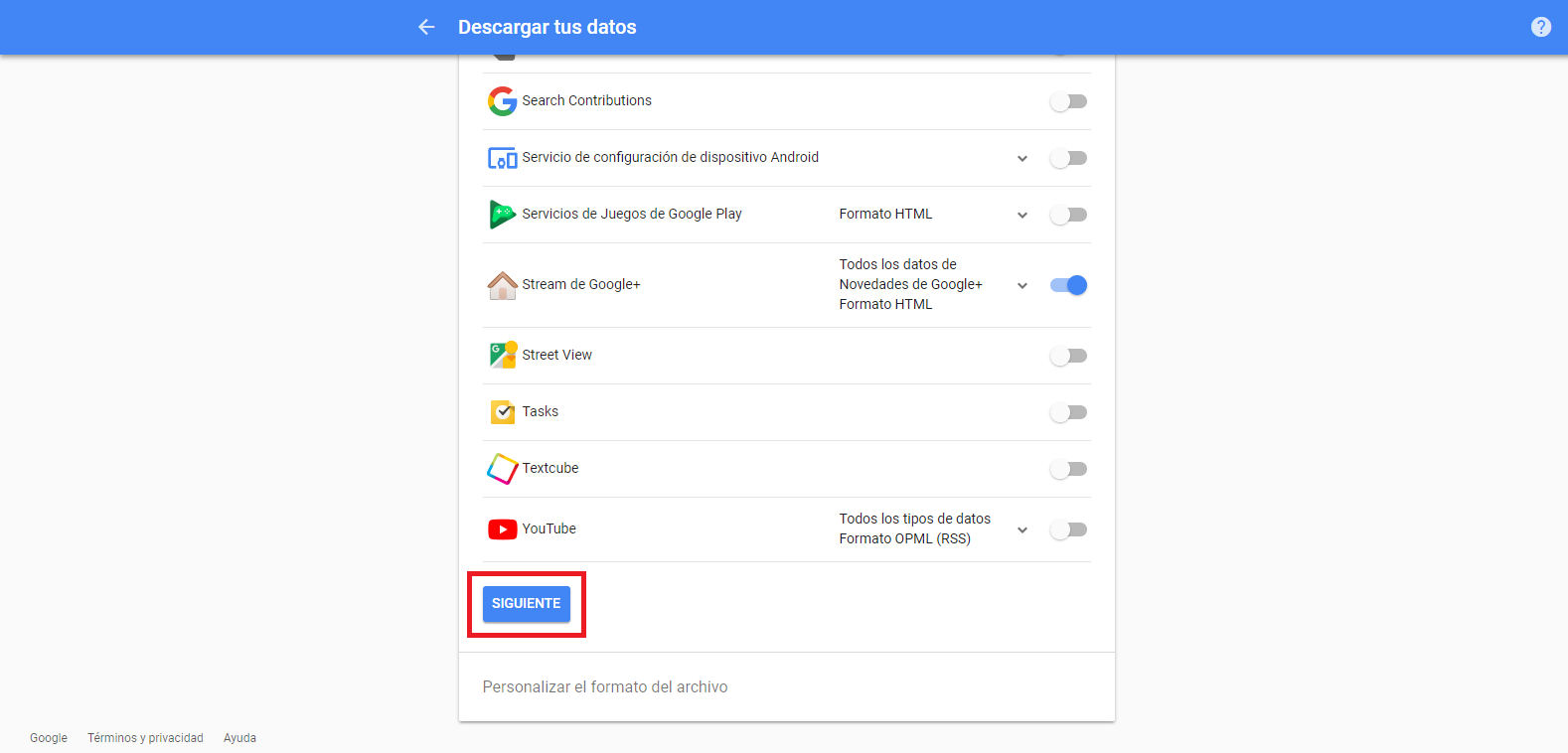This screenshot has height=753, width=1568.
Task: Open help question mark icon
Action: point(1541,27)
